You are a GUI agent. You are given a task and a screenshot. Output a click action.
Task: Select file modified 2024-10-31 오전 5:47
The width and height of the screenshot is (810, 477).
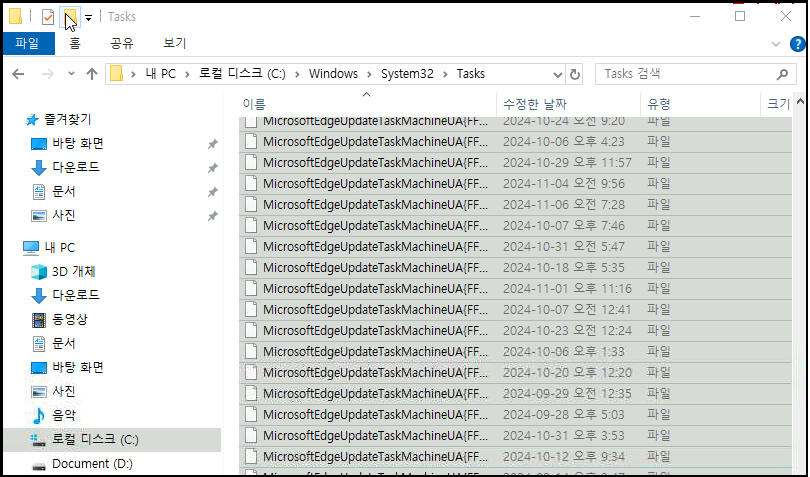[516, 247]
